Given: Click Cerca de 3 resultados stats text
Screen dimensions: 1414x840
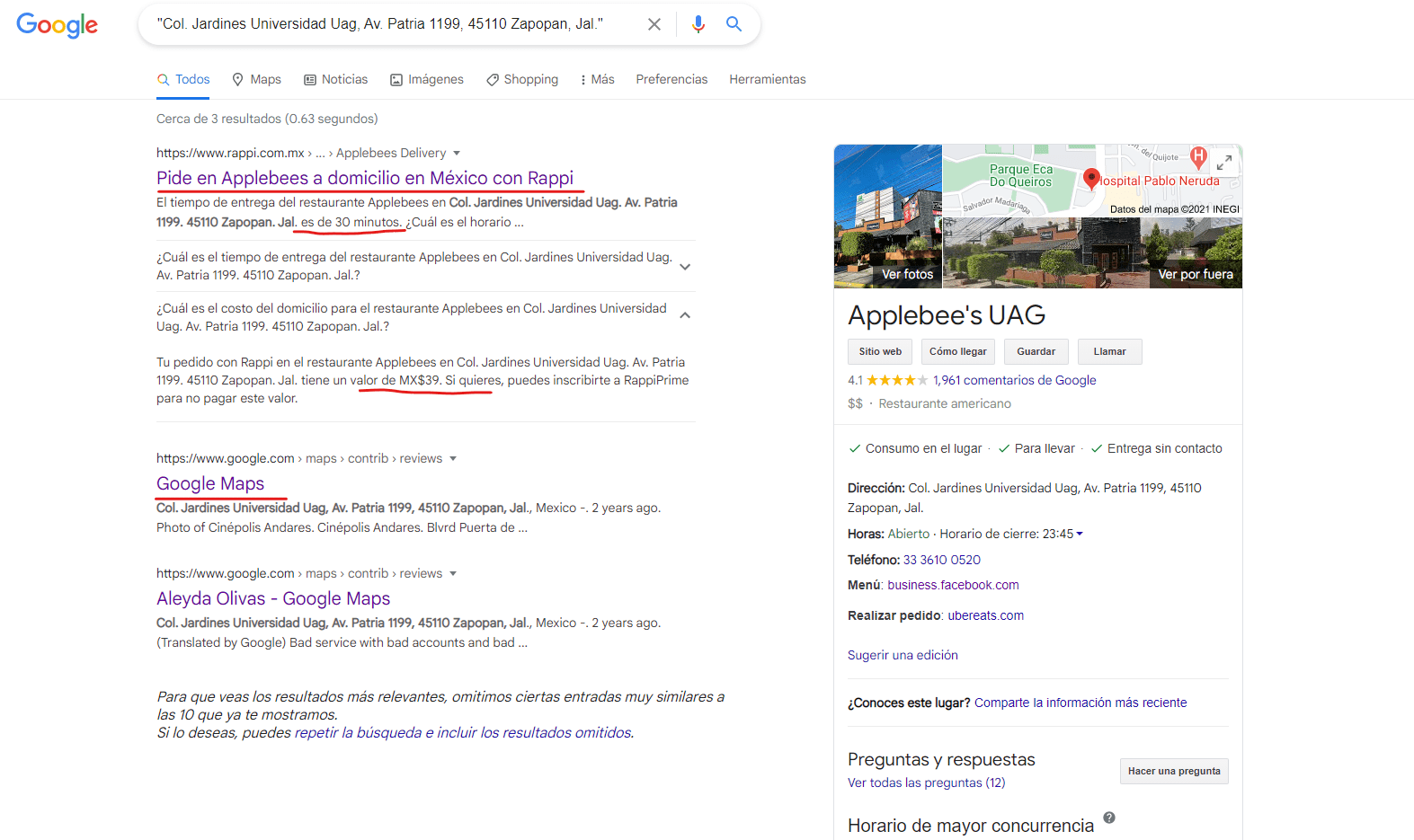Looking at the screenshot, I should (267, 119).
